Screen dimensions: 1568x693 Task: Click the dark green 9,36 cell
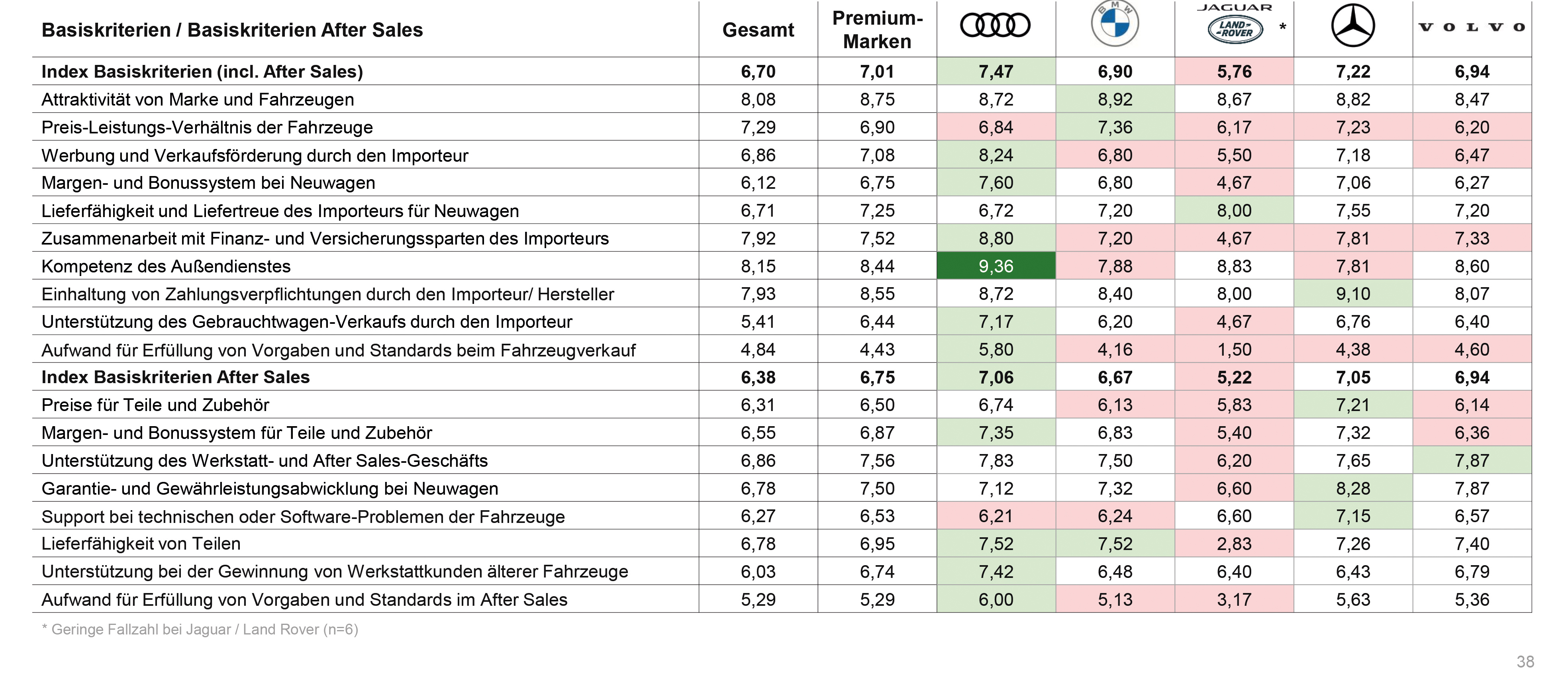coord(996,266)
